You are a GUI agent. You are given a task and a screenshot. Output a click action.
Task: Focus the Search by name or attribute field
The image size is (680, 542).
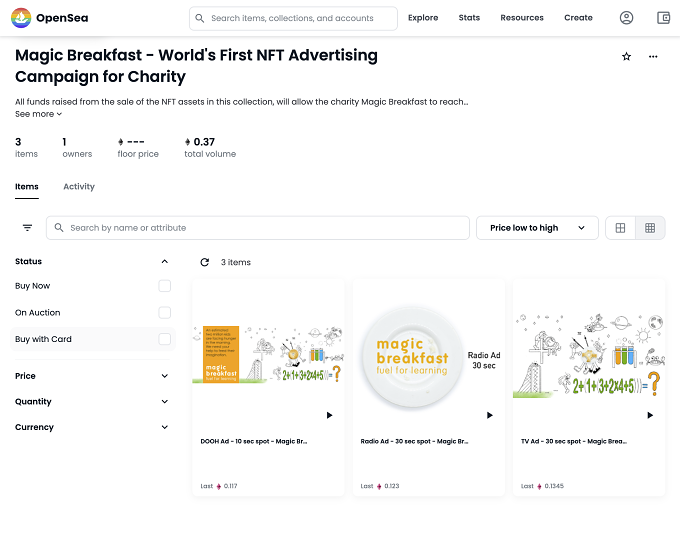pyautogui.click(x=258, y=228)
